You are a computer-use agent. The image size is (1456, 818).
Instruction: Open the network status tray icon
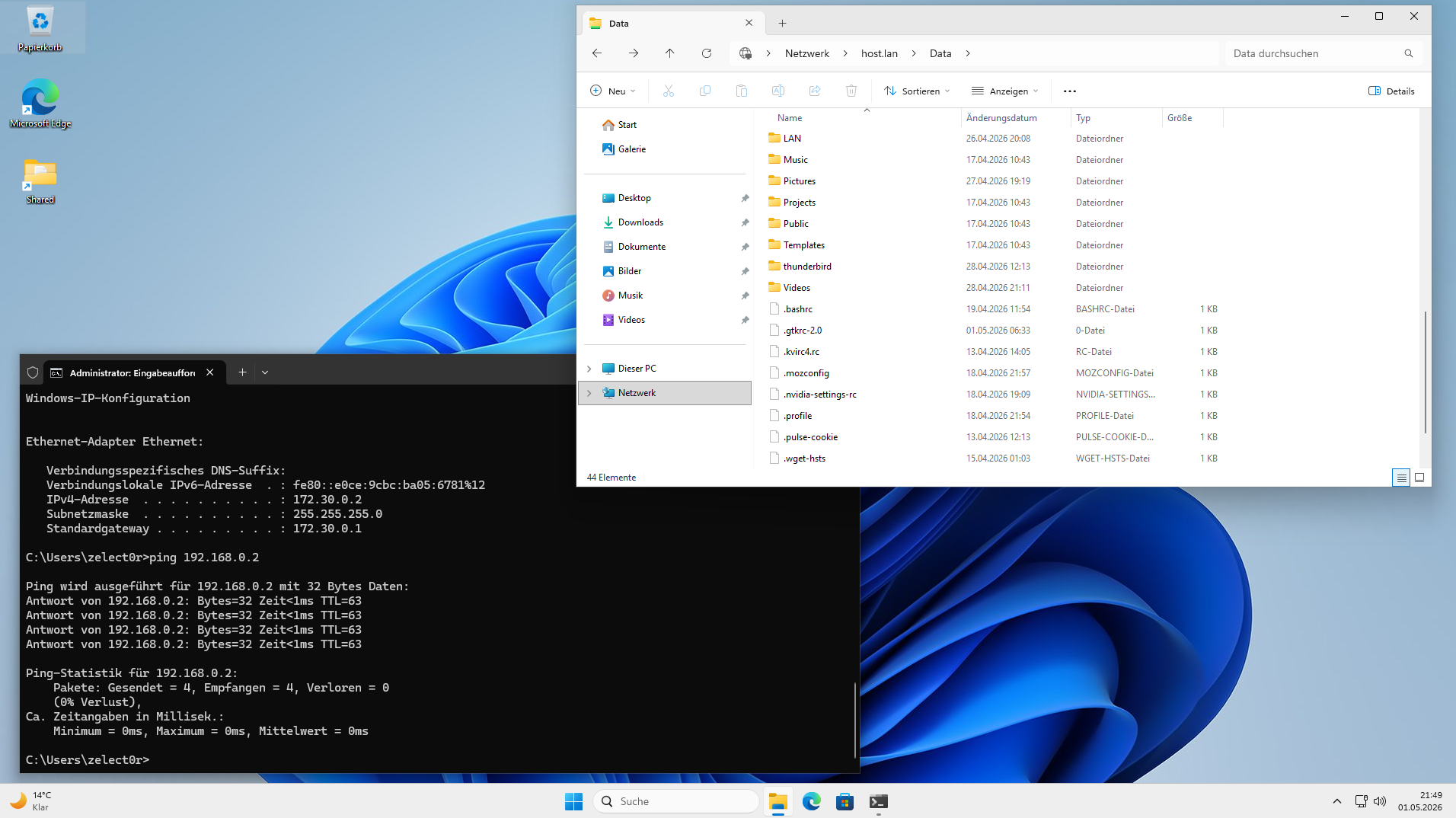[1361, 801]
